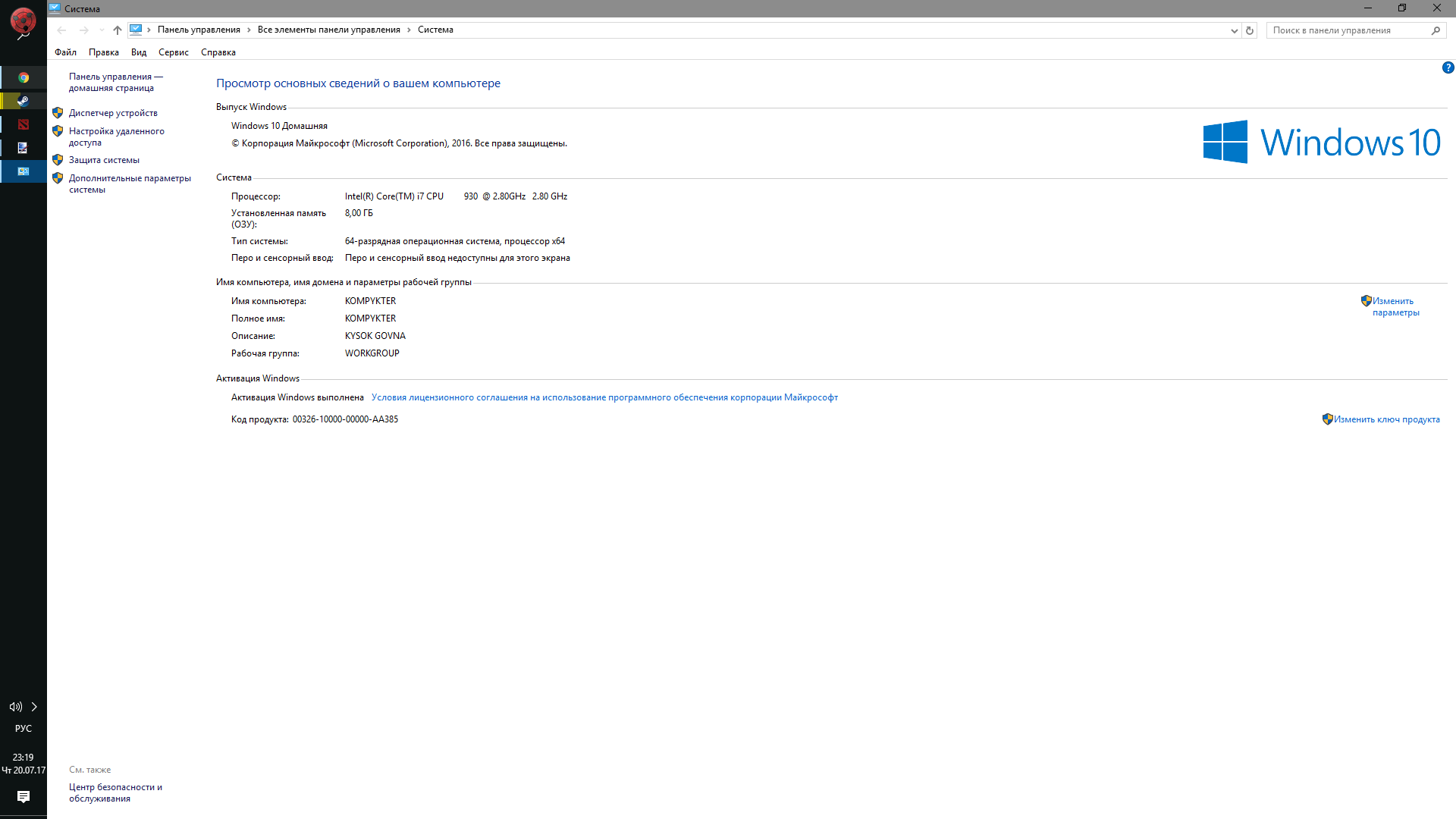Click the 8,00 ГБ memory value

point(359,213)
